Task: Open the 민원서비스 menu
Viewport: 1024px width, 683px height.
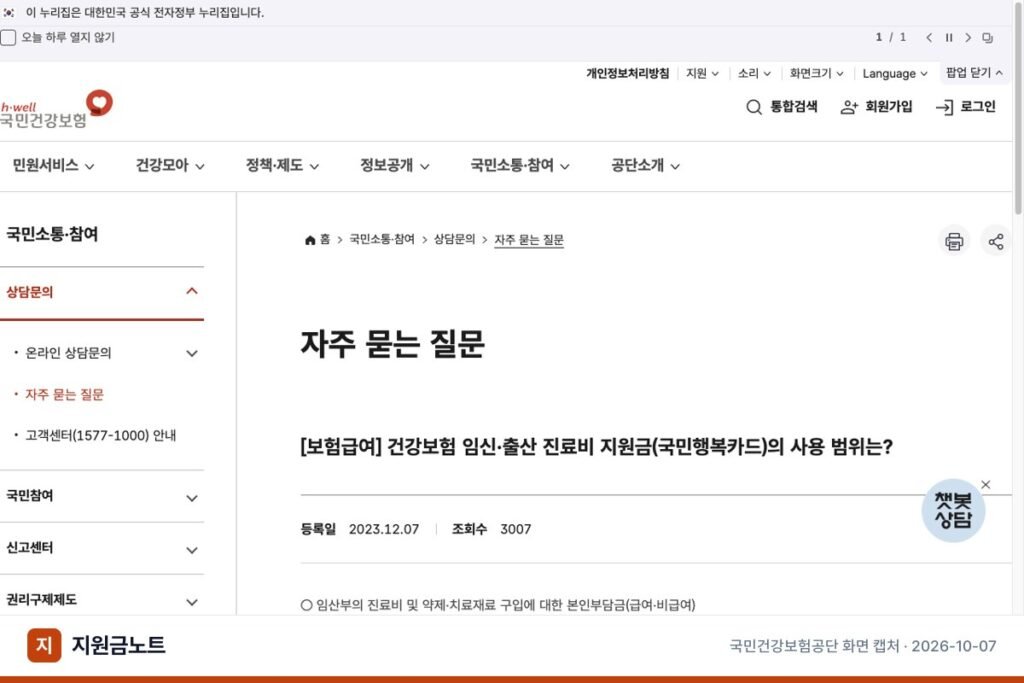Action: point(54,165)
